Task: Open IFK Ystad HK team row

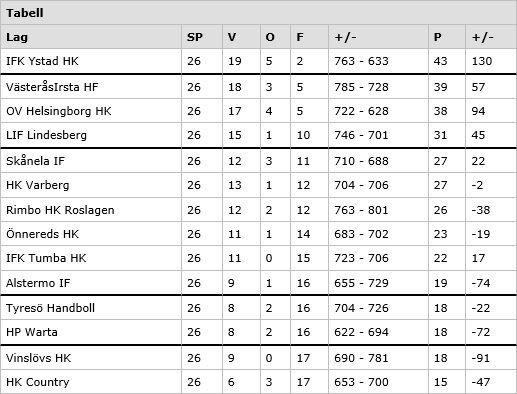Action: coord(258,61)
